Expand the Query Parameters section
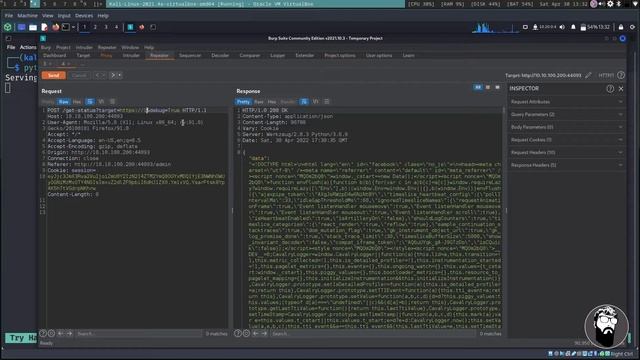This screenshot has width=640, height=360. click(x=567, y=115)
